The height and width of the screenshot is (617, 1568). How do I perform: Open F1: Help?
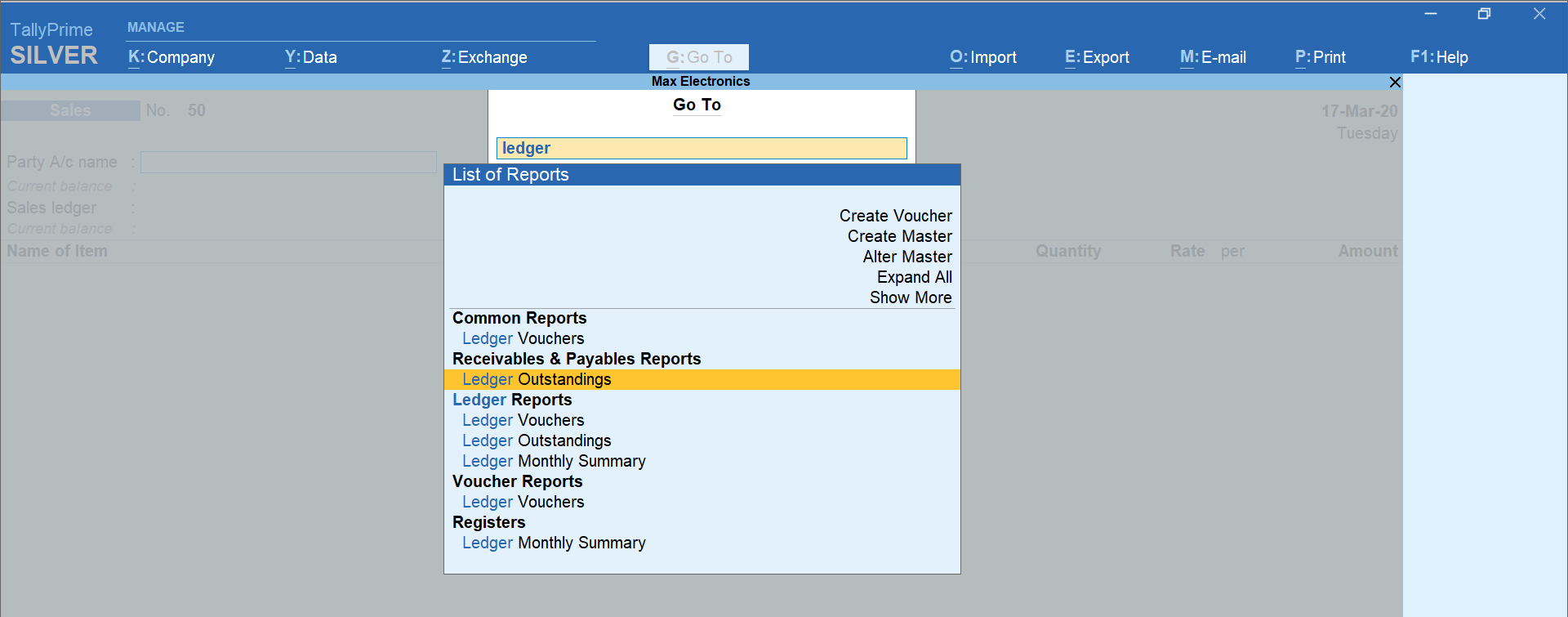1439,57
